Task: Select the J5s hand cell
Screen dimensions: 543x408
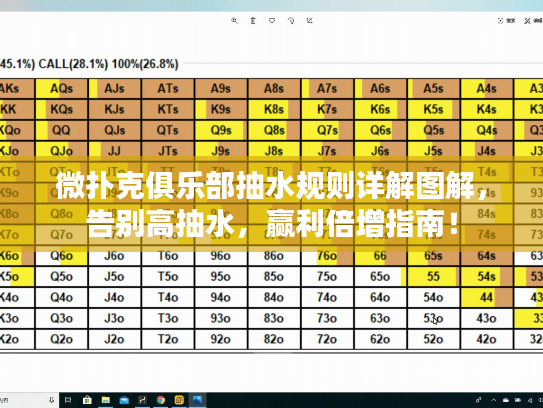Action: (x=434, y=151)
